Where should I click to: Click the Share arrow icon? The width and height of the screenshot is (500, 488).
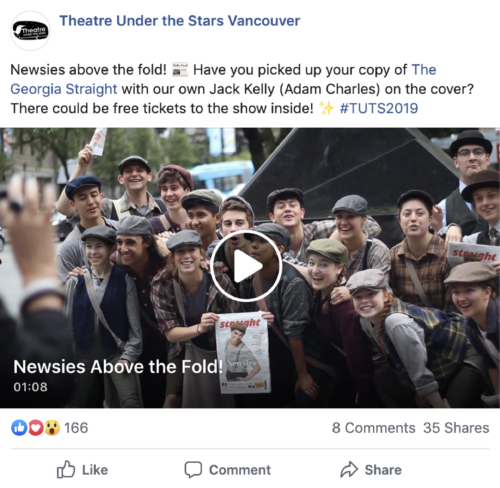pyautogui.click(x=349, y=469)
